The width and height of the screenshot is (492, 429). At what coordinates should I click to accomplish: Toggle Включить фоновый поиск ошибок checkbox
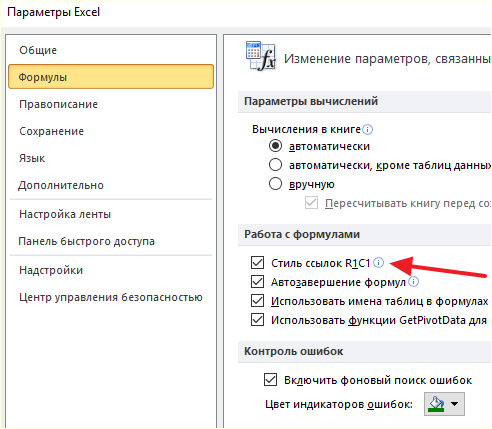click(x=270, y=380)
